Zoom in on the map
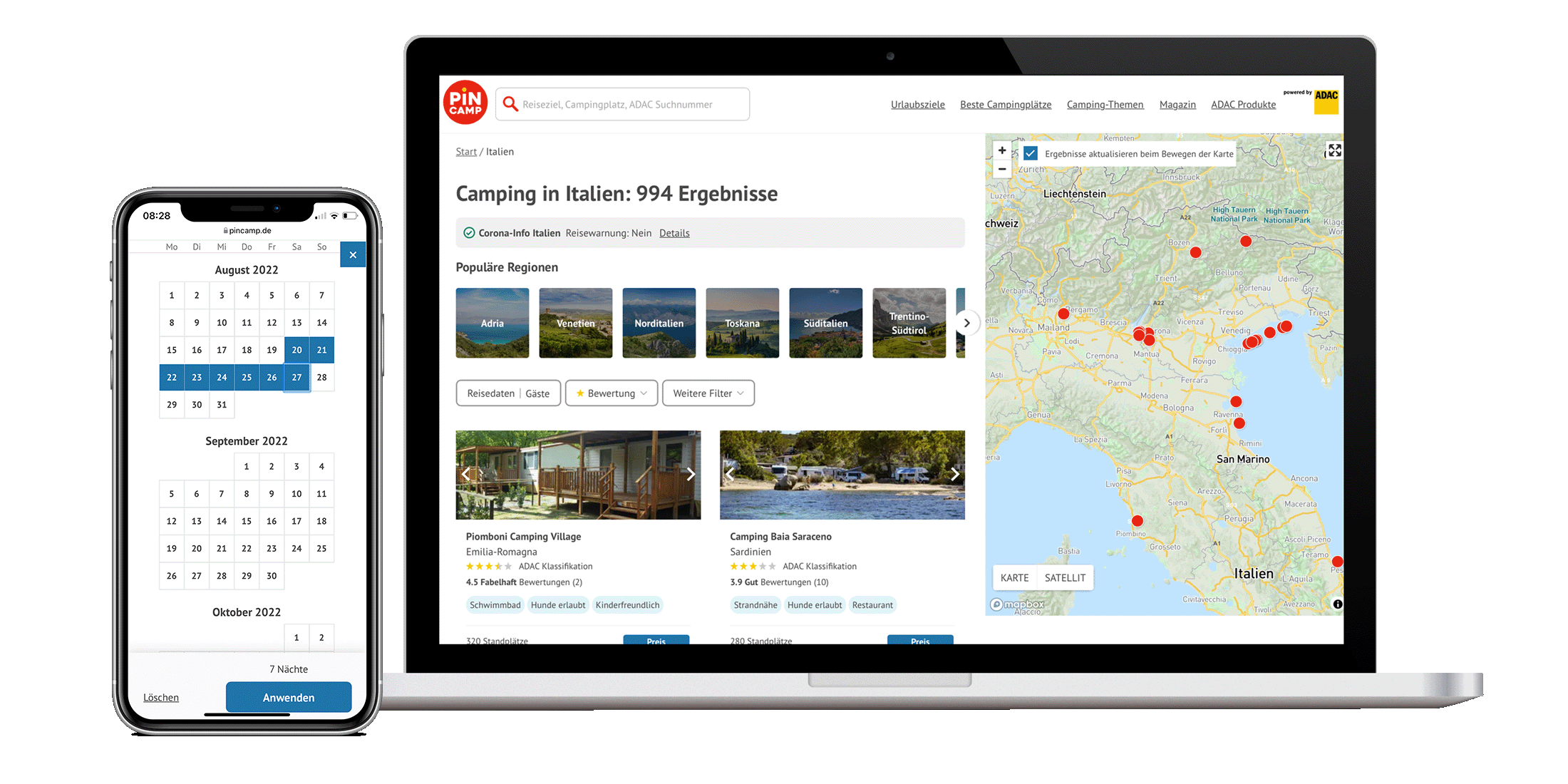 click(1002, 150)
